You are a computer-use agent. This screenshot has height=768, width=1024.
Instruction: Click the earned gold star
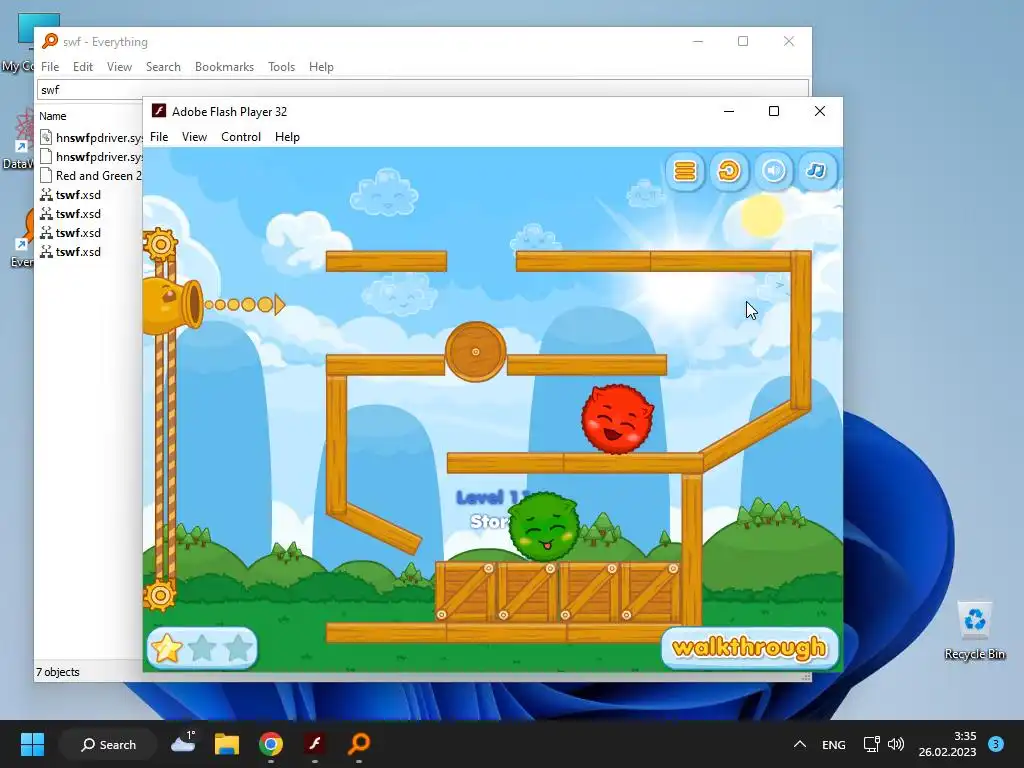click(x=166, y=648)
